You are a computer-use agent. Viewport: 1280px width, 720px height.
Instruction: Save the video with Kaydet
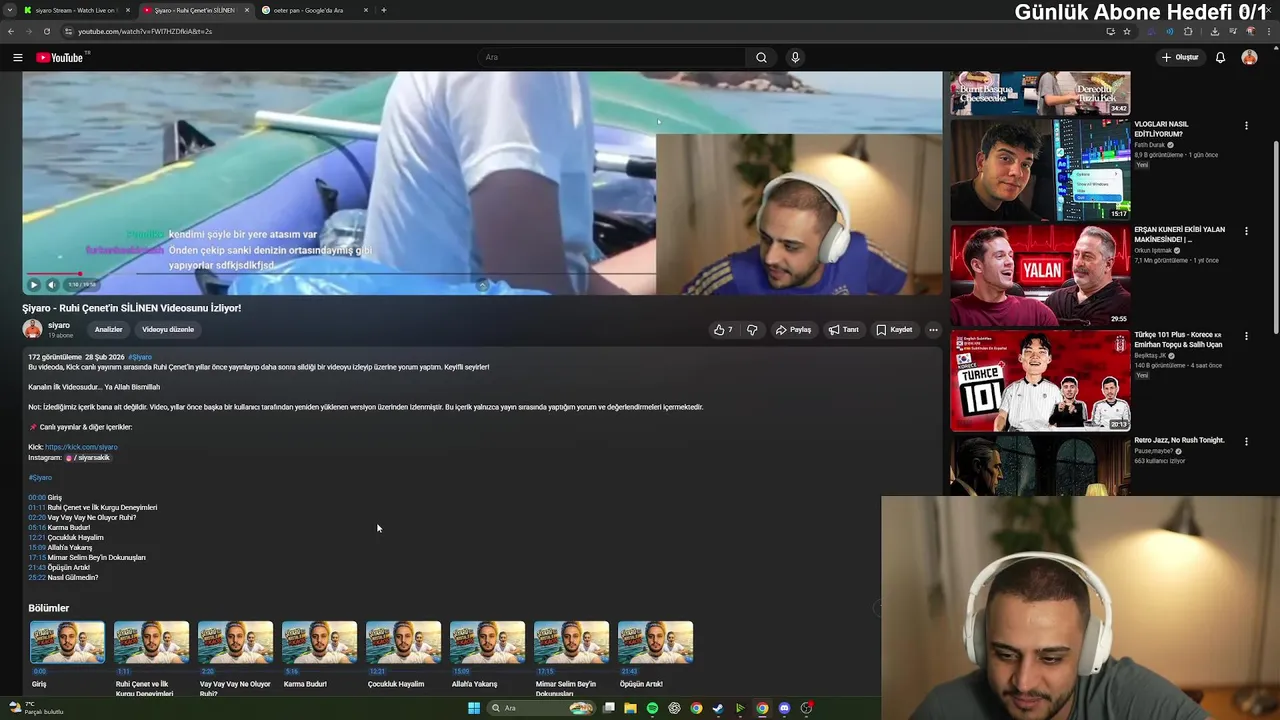click(x=894, y=329)
